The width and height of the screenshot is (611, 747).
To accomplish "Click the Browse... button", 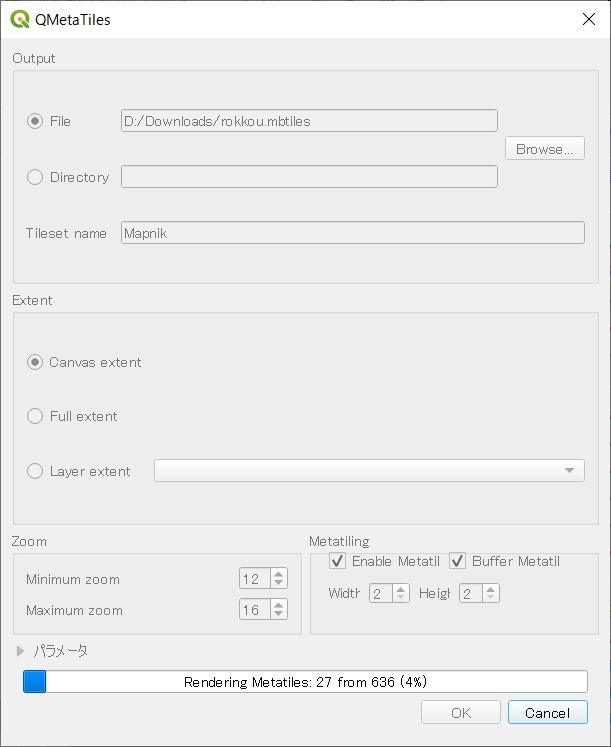I will click(544, 149).
